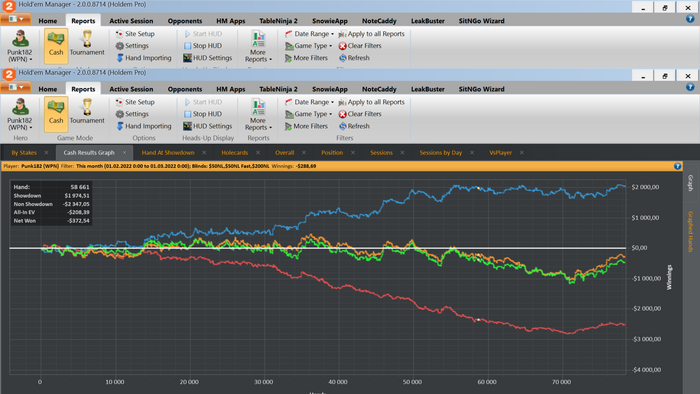Open Active Session tab in lower window
This screenshot has width=700, height=394.
point(131,89)
